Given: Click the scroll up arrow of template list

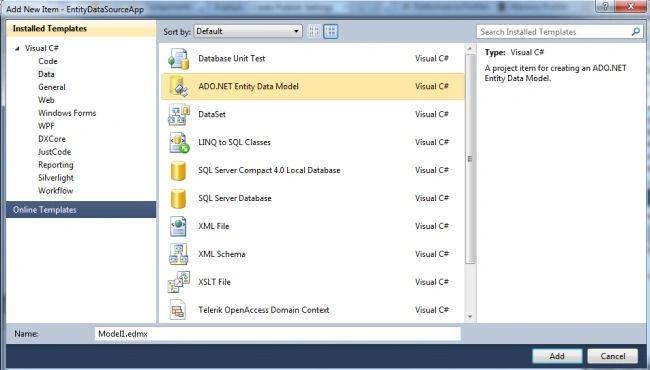Looking at the screenshot, I should [470, 49].
